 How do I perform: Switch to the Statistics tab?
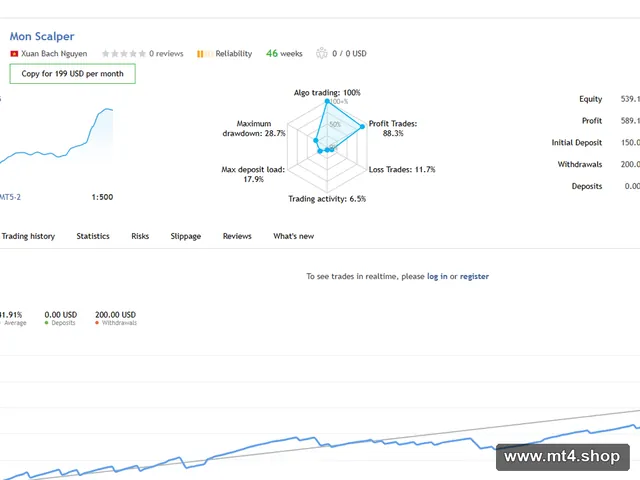(x=93, y=236)
